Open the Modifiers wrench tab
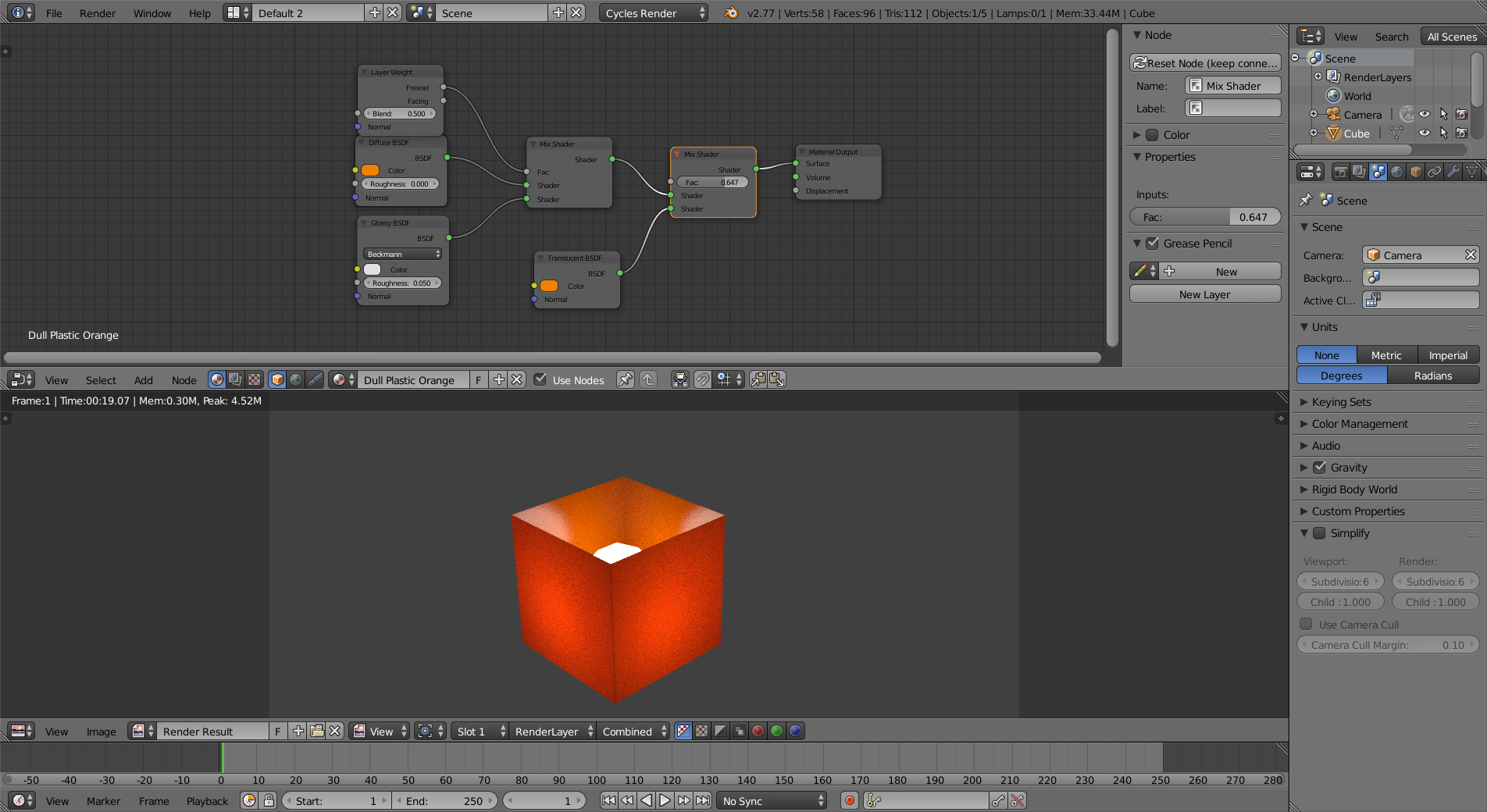The height and width of the screenshot is (812, 1487). [1453, 172]
